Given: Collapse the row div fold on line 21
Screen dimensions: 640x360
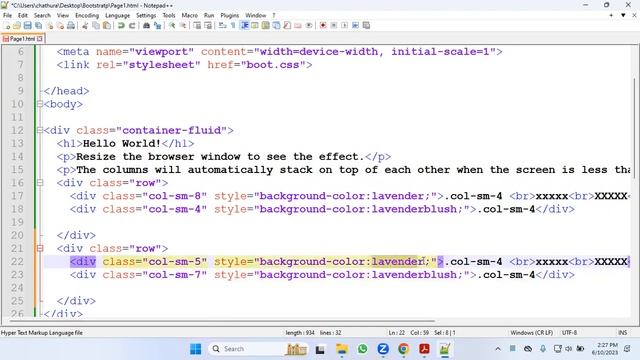Looking at the screenshot, I should pyautogui.click(x=40, y=248).
